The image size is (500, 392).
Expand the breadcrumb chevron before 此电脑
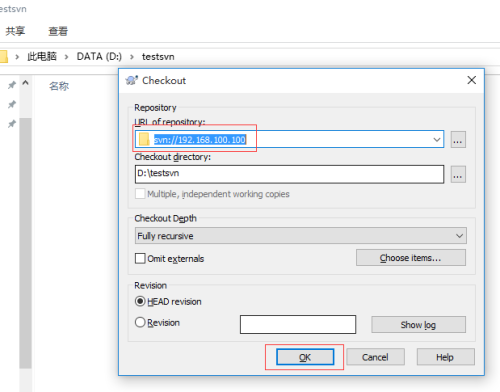click(x=17, y=57)
